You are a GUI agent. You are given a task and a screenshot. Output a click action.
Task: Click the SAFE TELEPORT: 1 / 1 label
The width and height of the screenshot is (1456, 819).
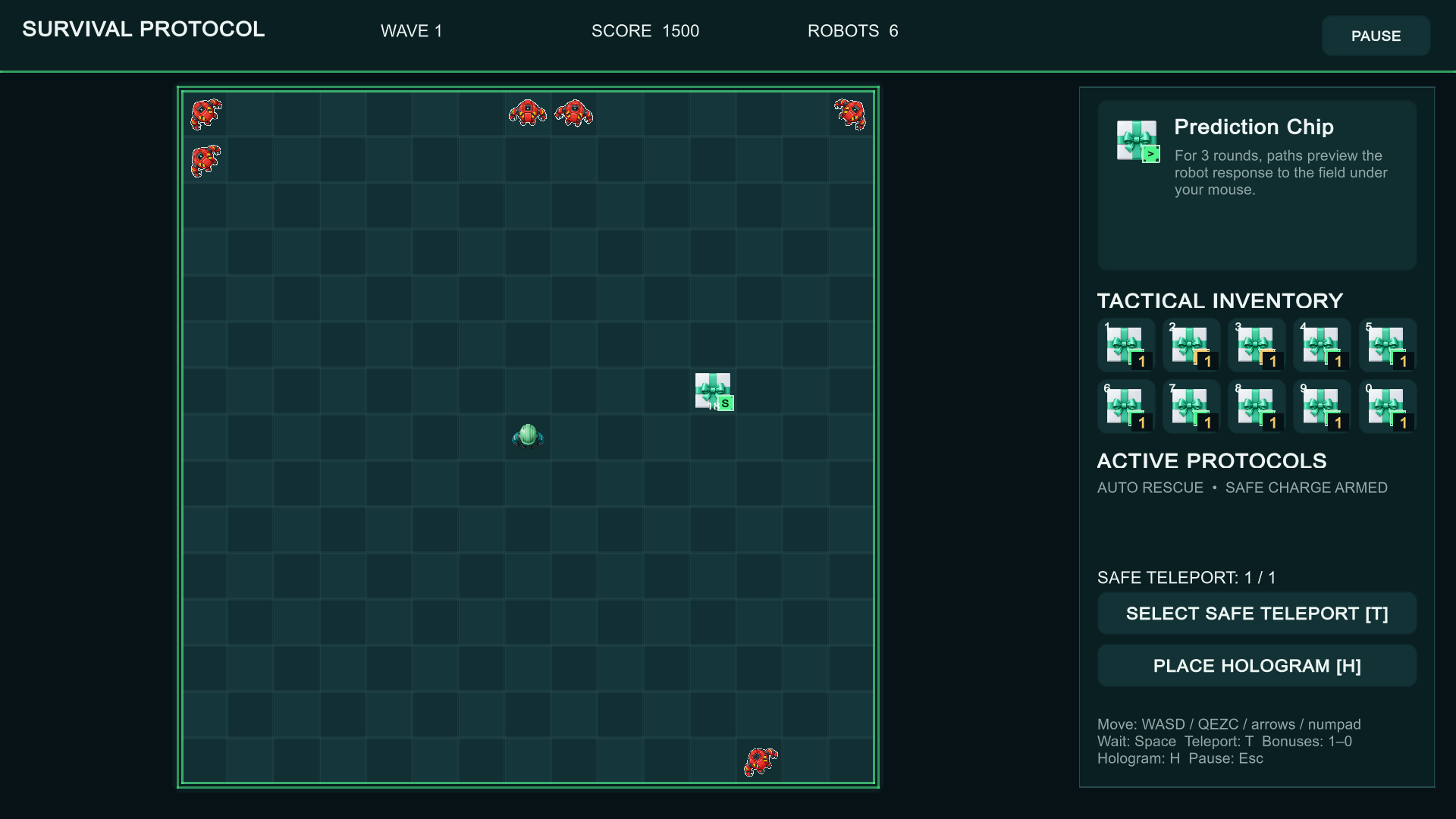pos(1186,578)
